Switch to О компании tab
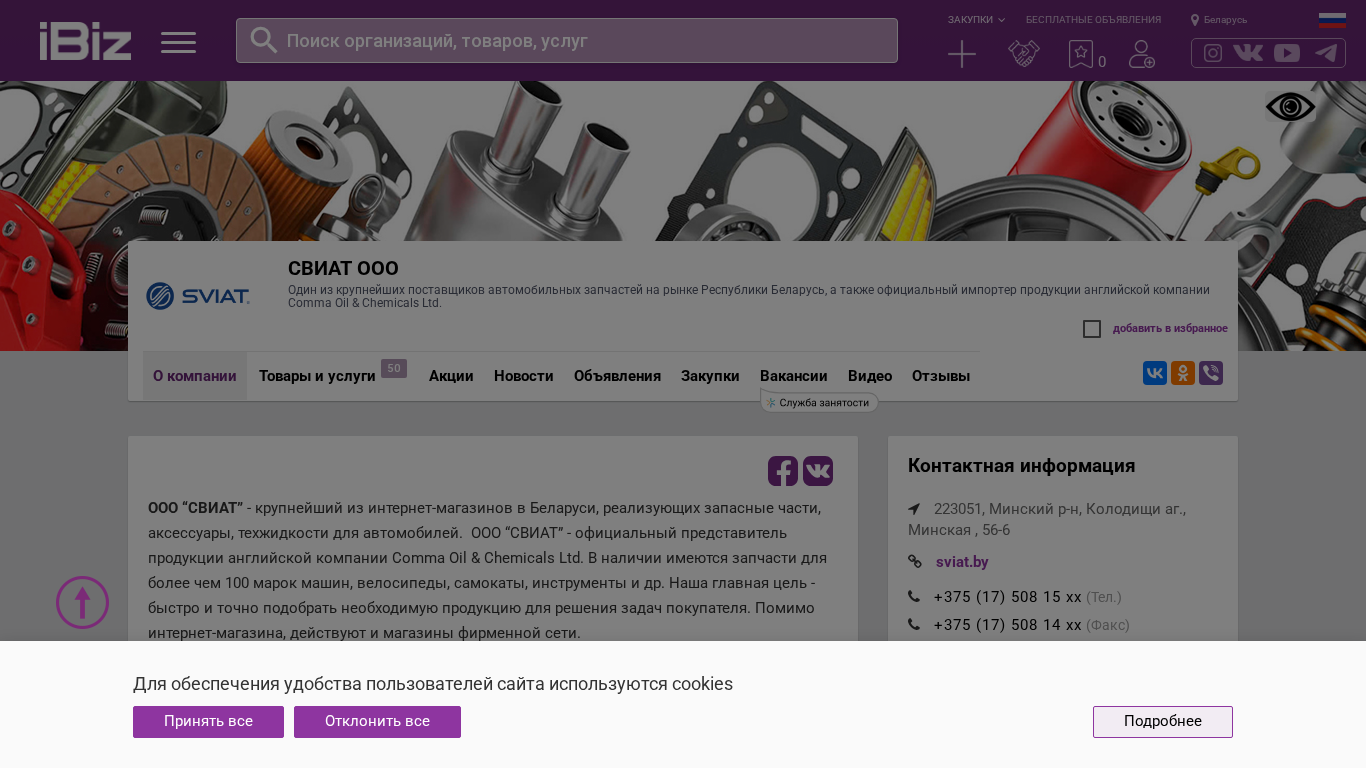The height and width of the screenshot is (768, 1366). click(x=195, y=376)
